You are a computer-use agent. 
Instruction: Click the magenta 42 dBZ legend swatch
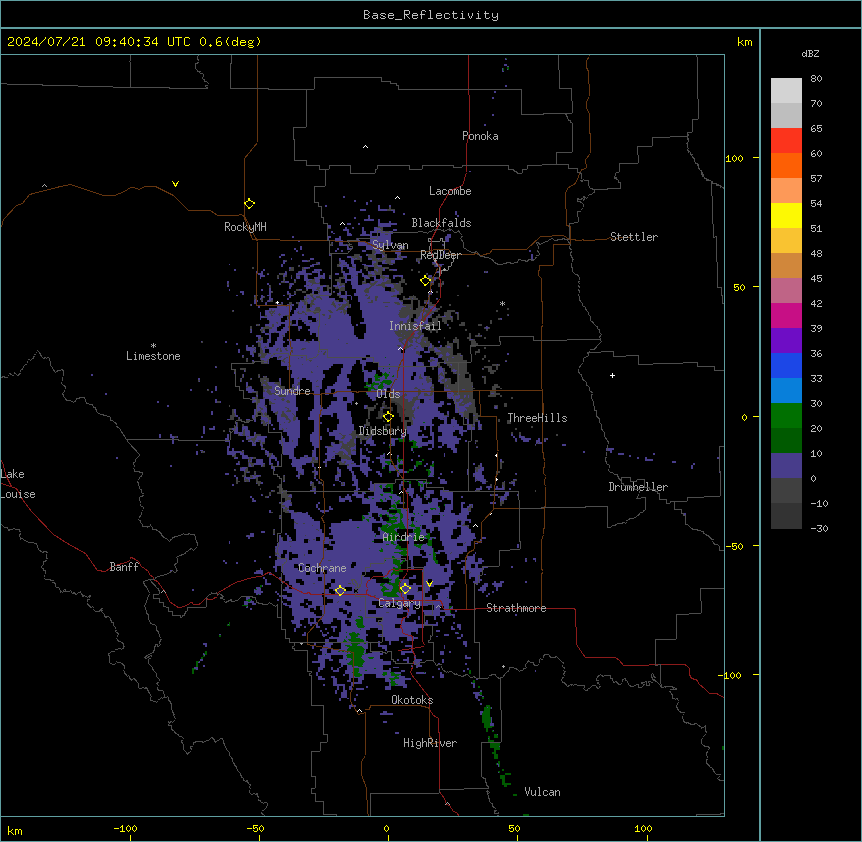point(786,315)
